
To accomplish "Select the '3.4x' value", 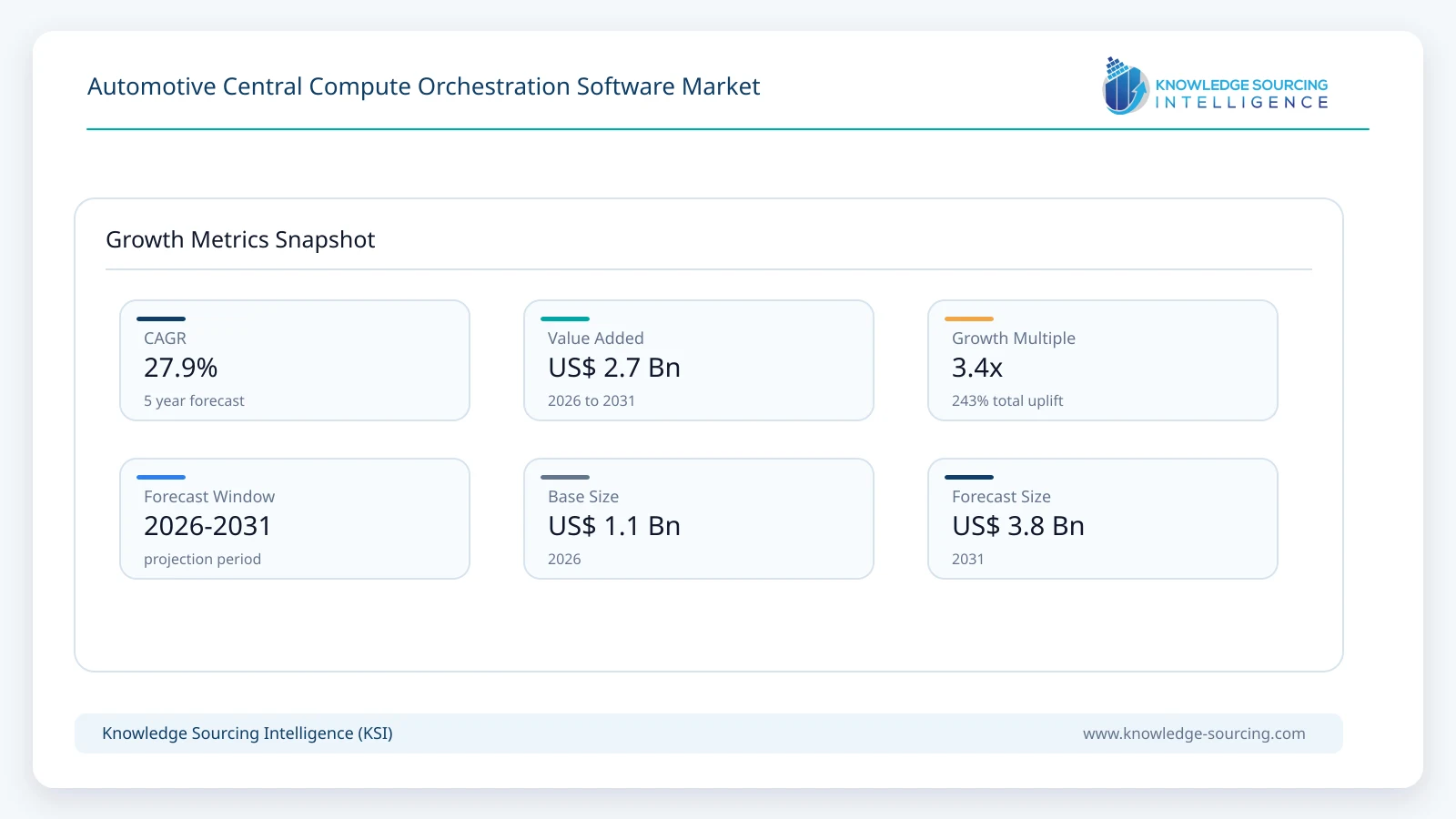I will tap(977, 368).
